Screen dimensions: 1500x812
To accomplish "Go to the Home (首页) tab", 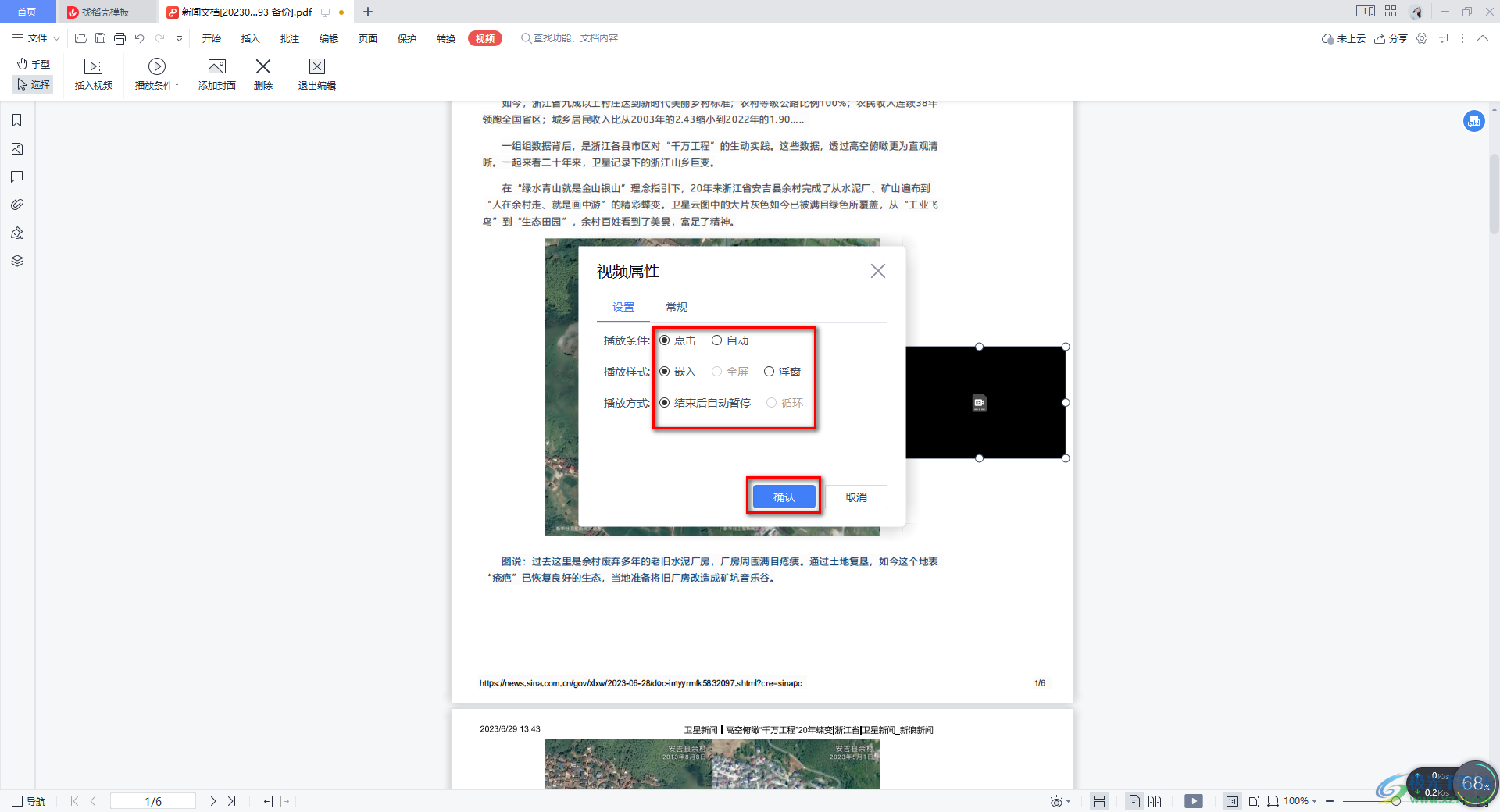I will (x=27, y=12).
